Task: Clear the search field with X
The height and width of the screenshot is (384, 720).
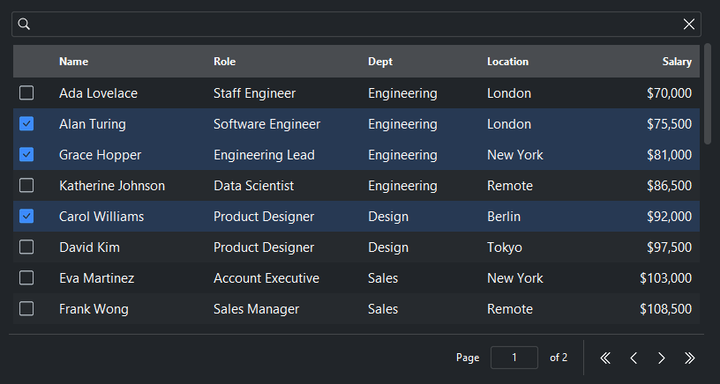Action: pos(689,24)
